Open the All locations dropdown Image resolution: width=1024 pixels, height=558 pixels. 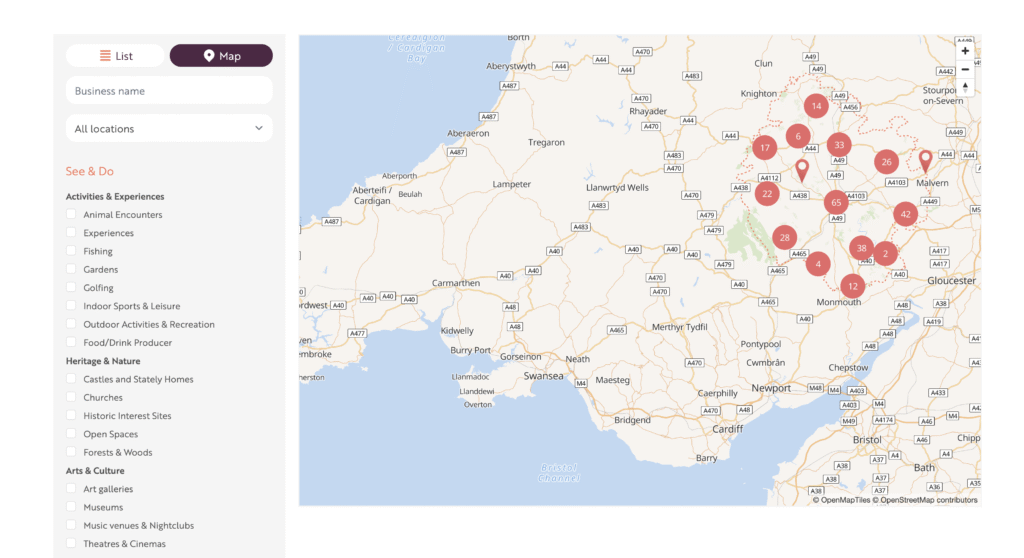point(169,129)
